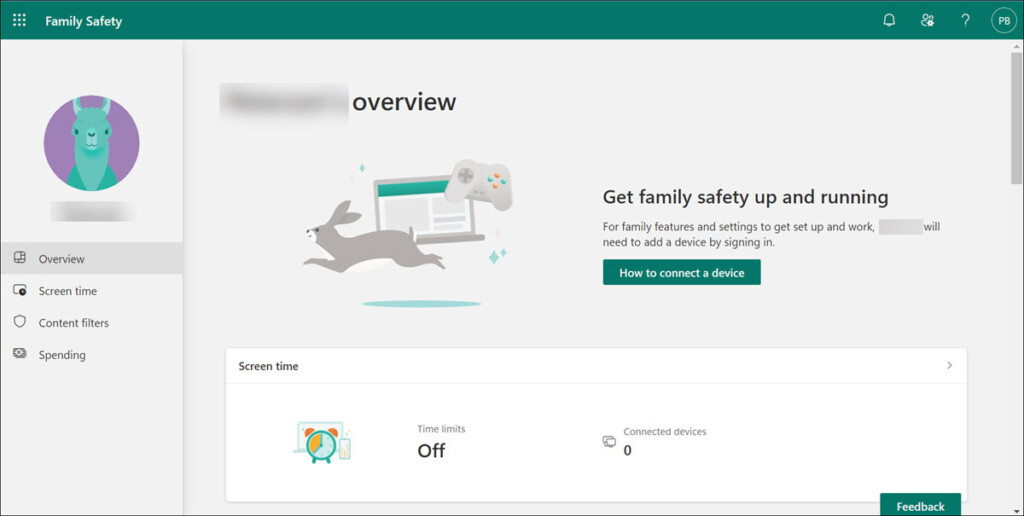
Task: Click the scrollbar up arrow
Action: click(1017, 46)
